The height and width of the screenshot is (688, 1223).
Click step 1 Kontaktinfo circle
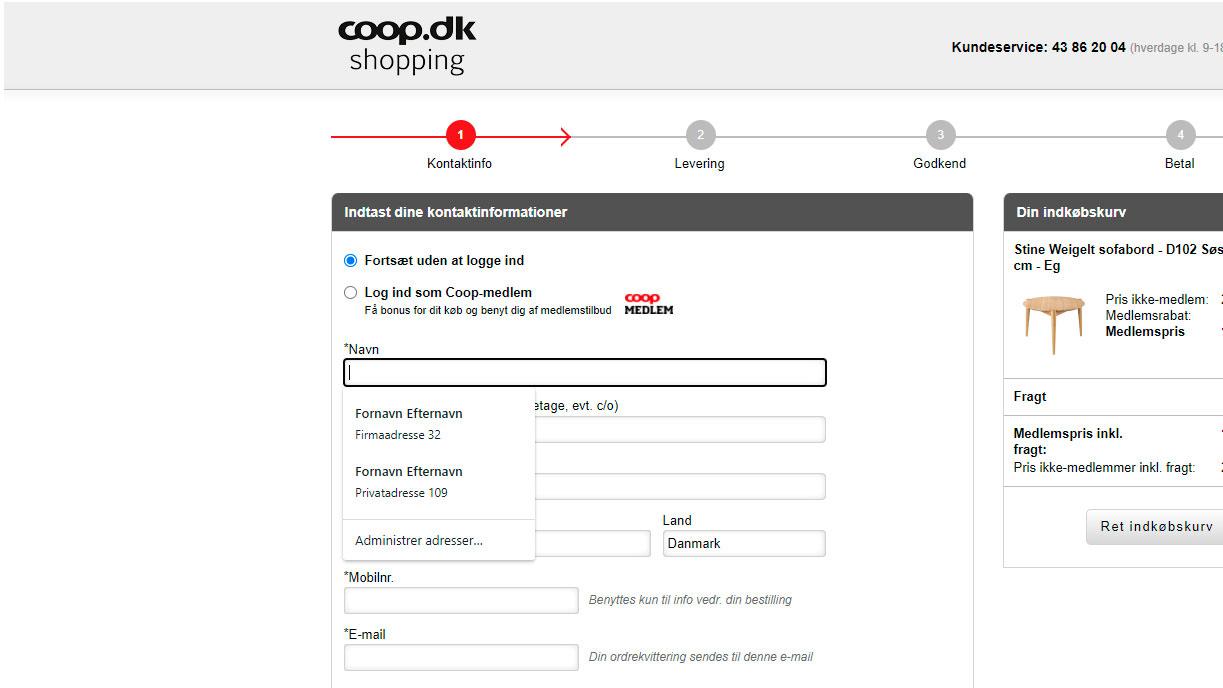coord(460,135)
